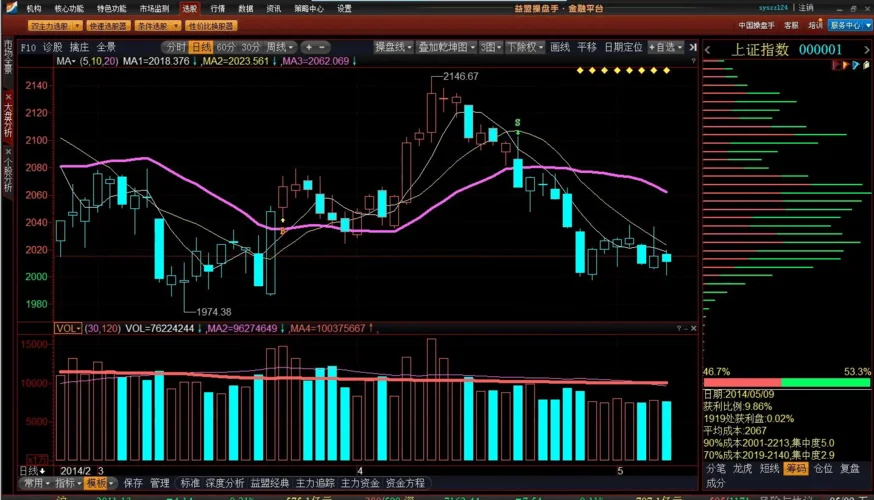The height and width of the screenshot is (500, 874).
Task: Open 叠加乾坤图 dropdown
Action: click(446, 47)
